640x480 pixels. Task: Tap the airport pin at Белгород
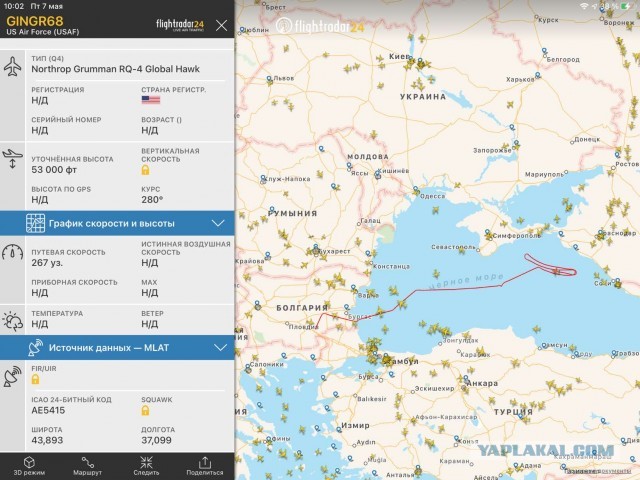(544, 51)
